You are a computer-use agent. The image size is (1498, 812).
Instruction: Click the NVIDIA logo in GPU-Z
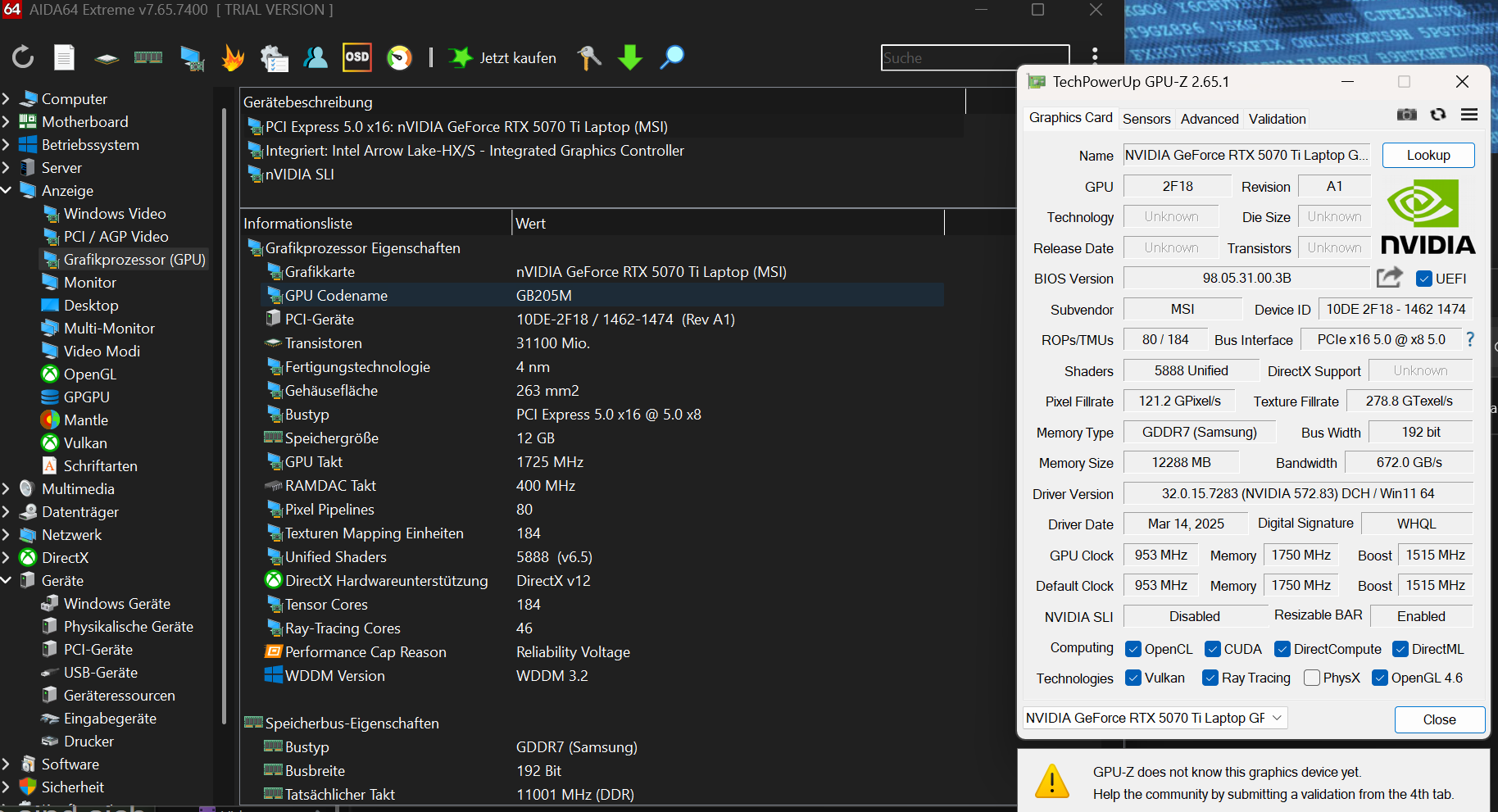click(x=1428, y=217)
